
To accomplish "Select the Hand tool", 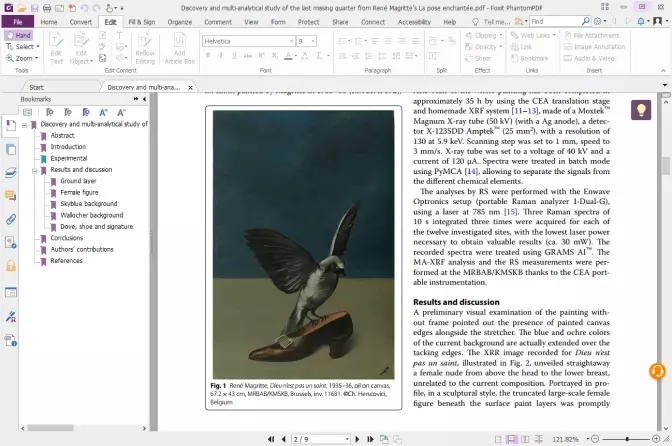I will coord(18,35).
